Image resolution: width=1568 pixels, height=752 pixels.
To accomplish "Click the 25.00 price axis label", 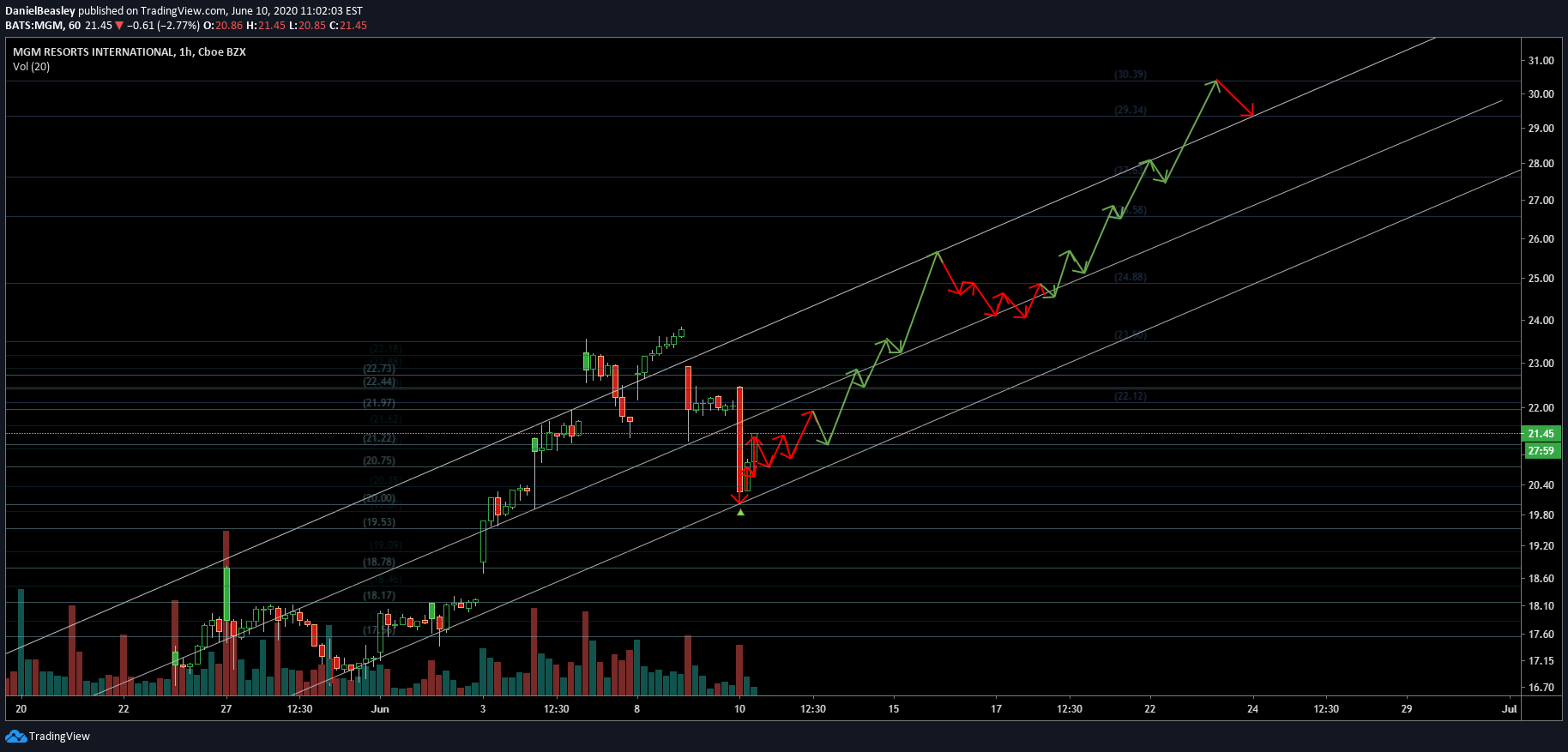I will (x=1541, y=279).
